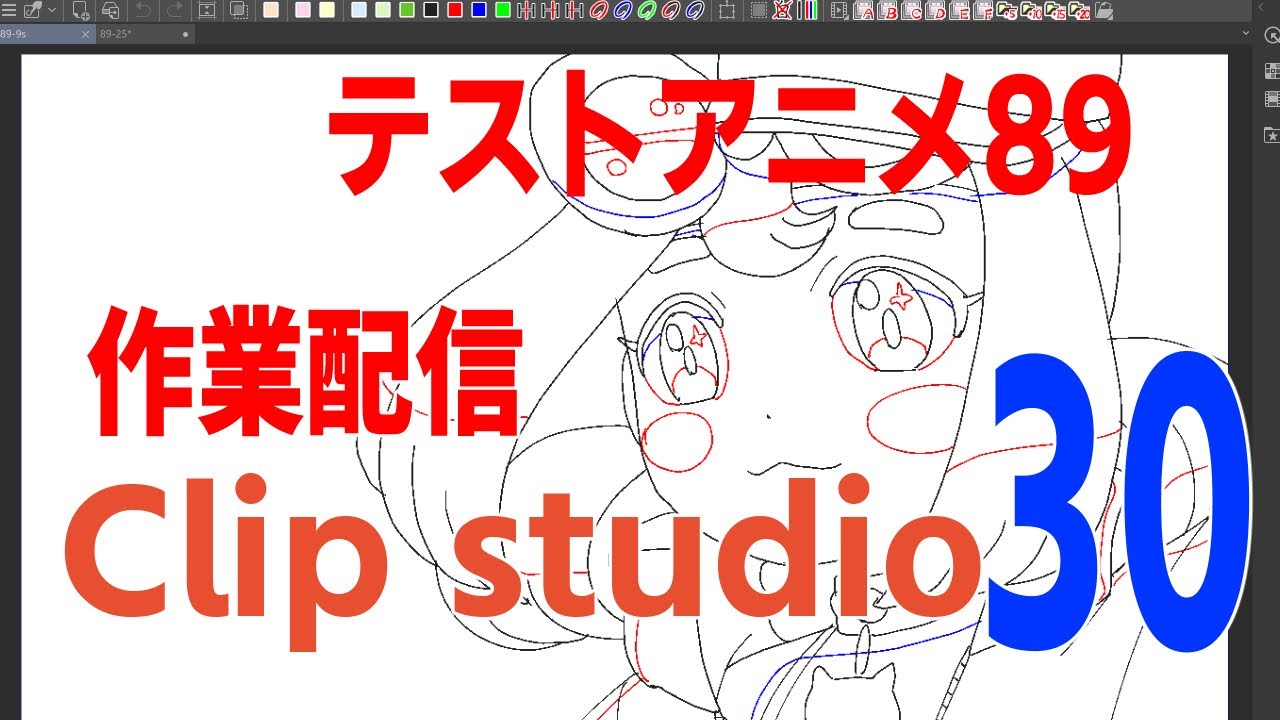Expand the dropdown arrow beside the pen preset
Viewport: 1280px width, 720px height.
pos(51,10)
